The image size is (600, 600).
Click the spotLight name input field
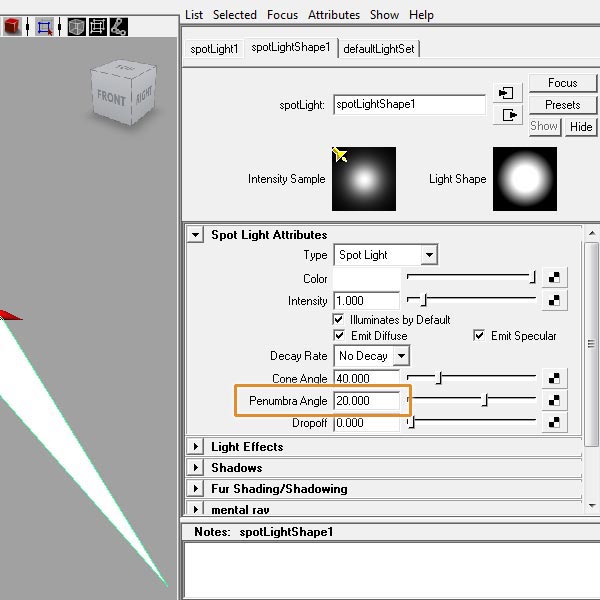click(x=409, y=104)
